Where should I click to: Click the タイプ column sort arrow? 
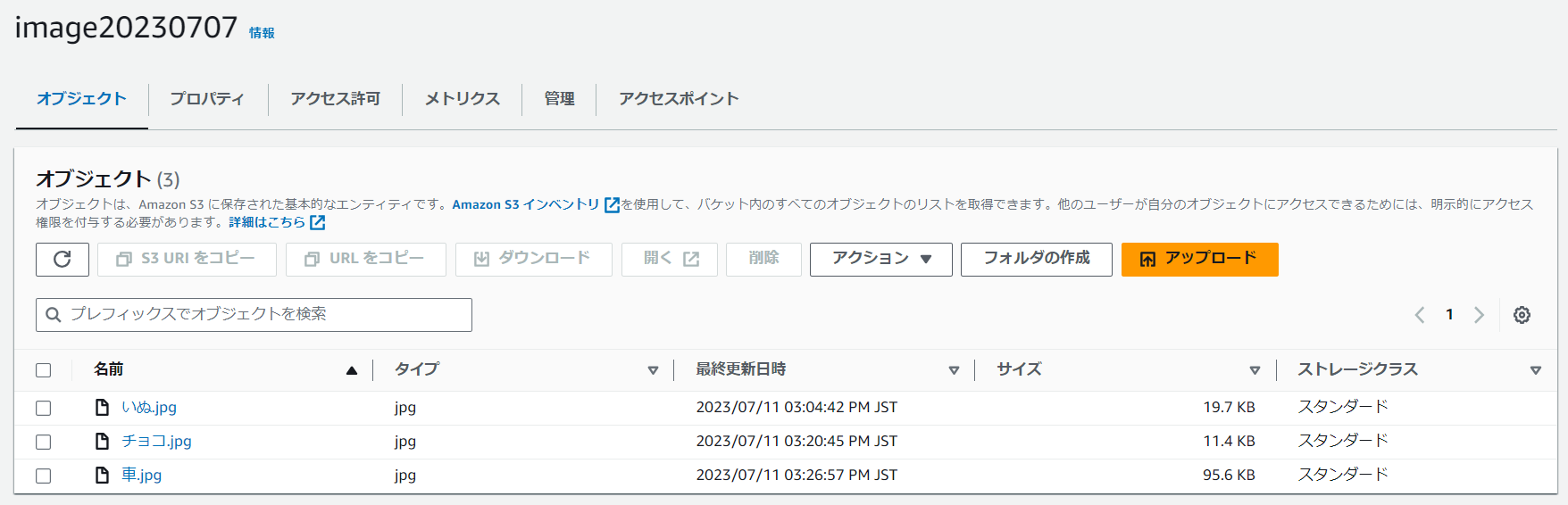pyautogui.click(x=653, y=370)
